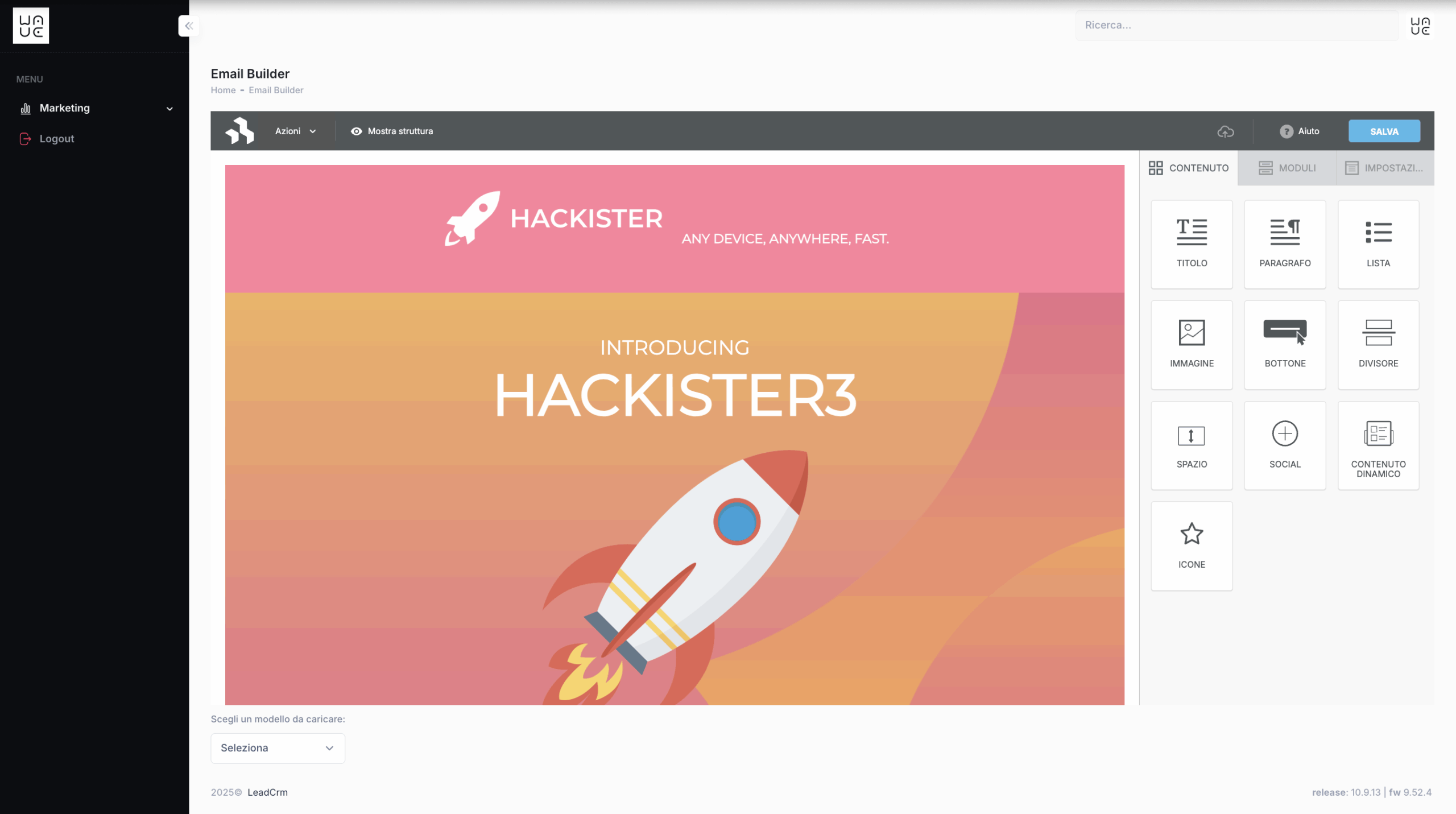The width and height of the screenshot is (1456, 814).
Task: Open the Impostazioni tab
Action: (1385, 168)
